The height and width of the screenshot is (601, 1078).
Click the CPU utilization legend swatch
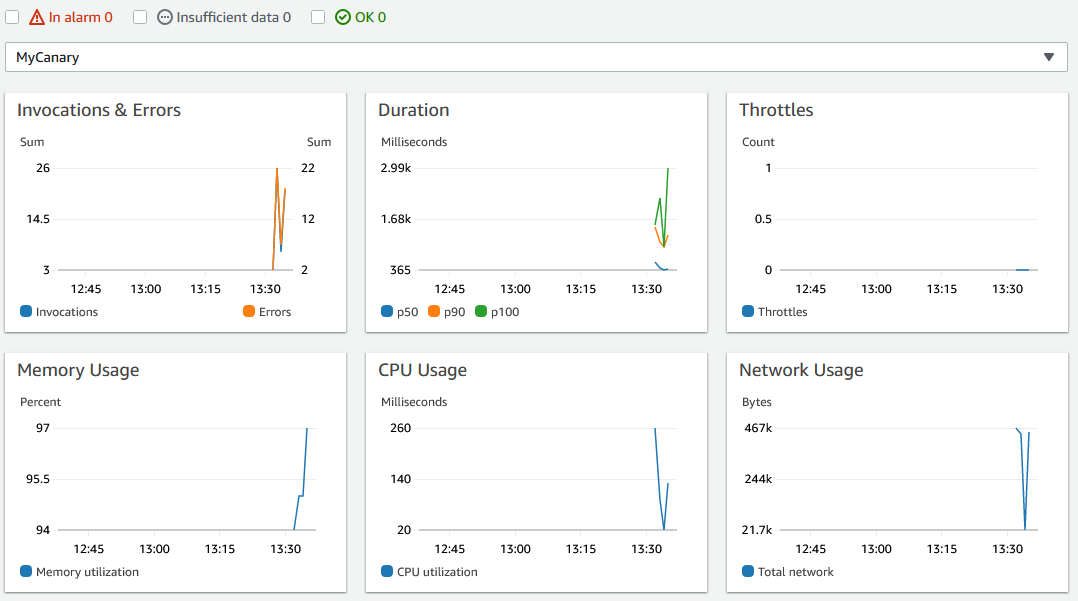pyautogui.click(x=386, y=571)
